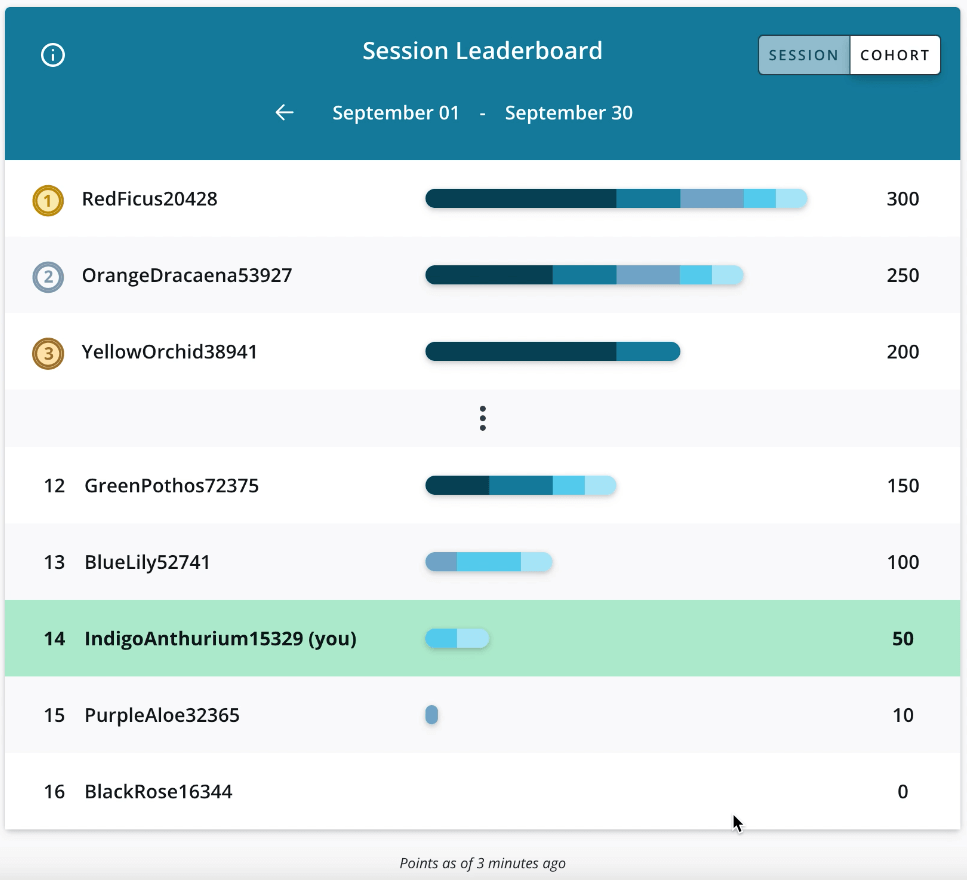Select the BlackRose16344 entry

click(158, 792)
